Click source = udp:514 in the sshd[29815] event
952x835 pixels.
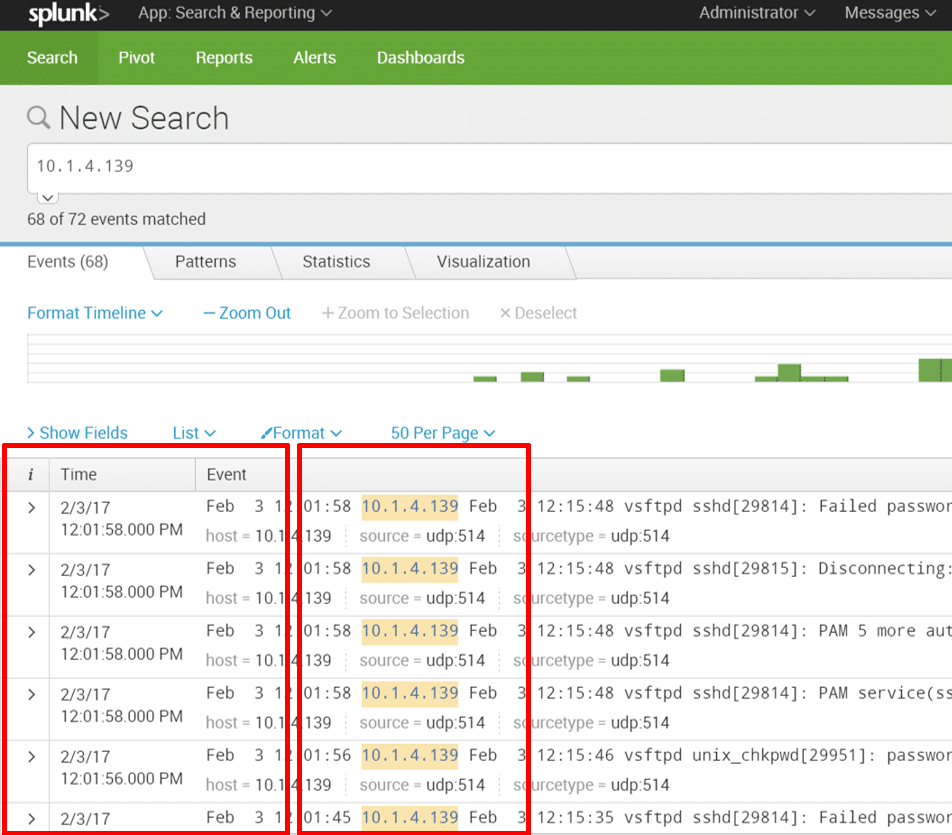423,598
